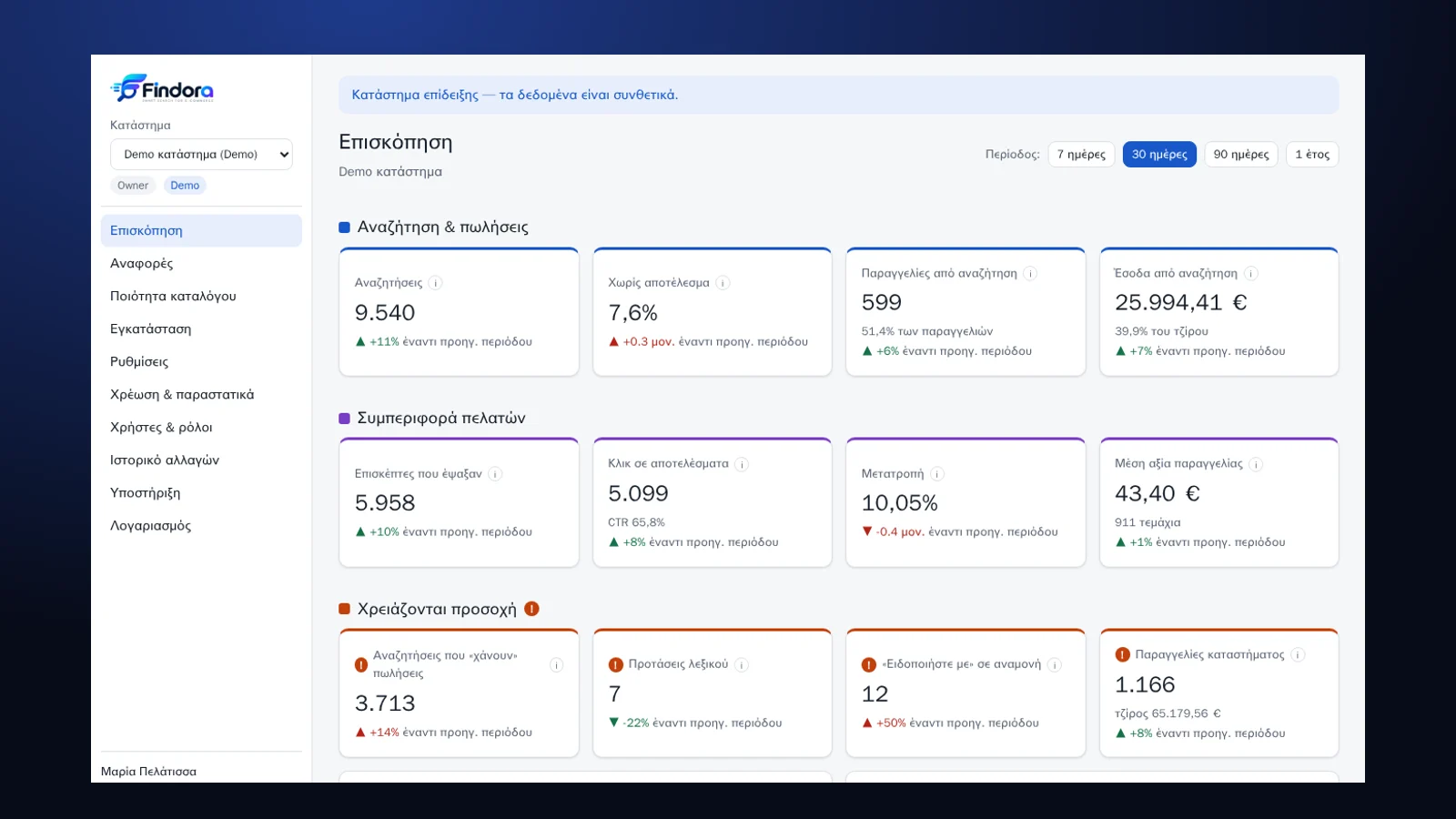The height and width of the screenshot is (819, 1456).
Task: Click the Demo badge
Action: click(185, 186)
